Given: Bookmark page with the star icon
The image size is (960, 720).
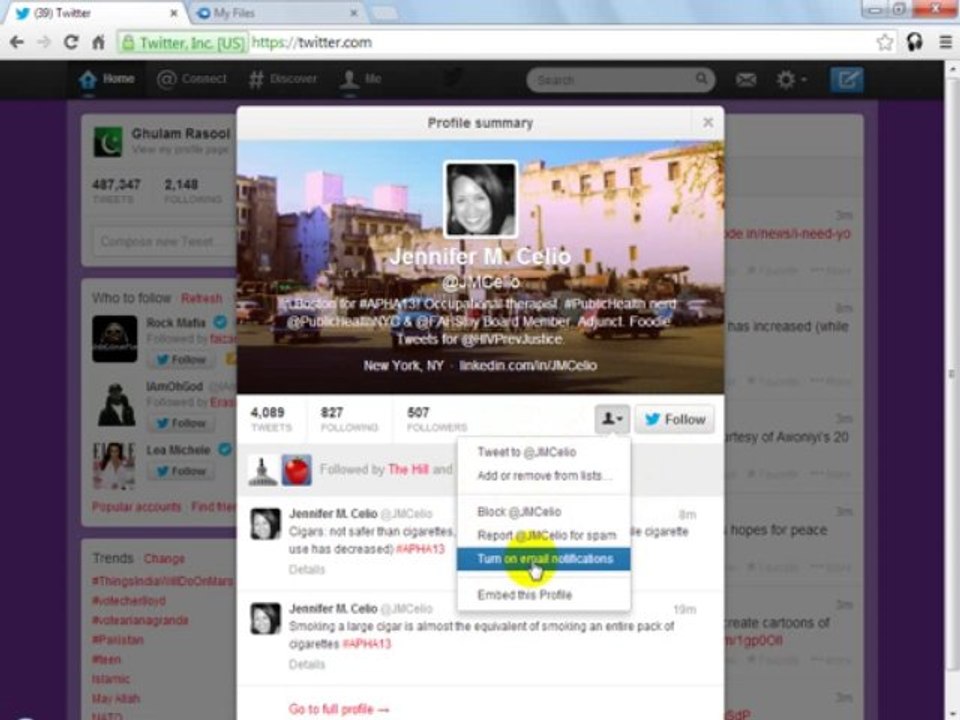Looking at the screenshot, I should click(x=884, y=42).
